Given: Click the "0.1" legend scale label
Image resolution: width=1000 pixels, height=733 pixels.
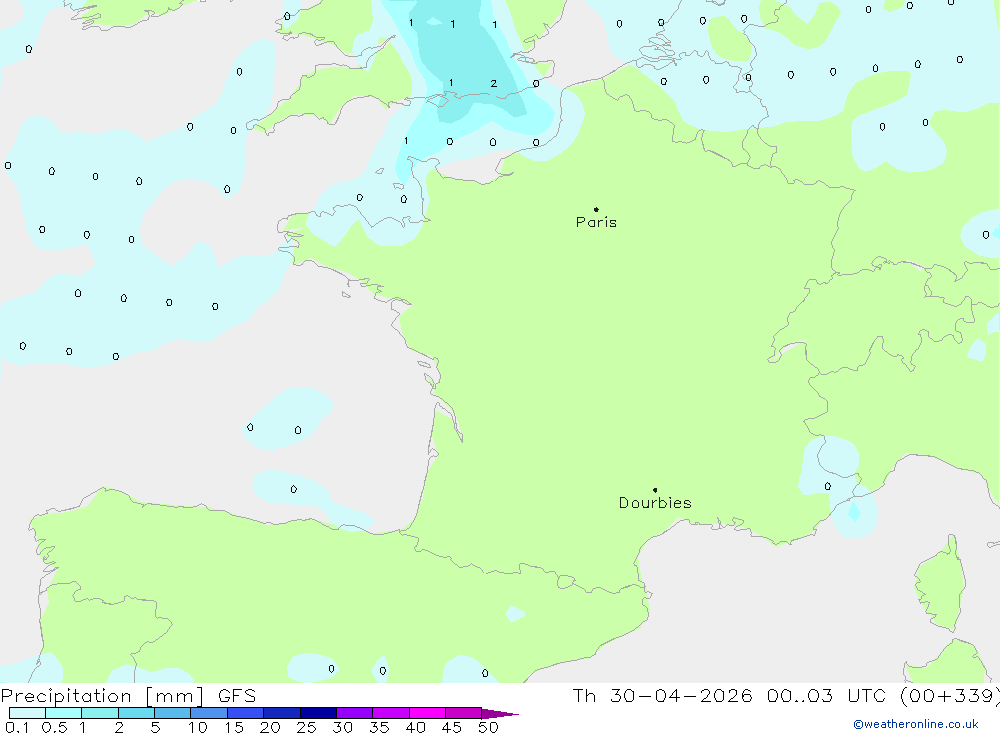Looking at the screenshot, I should tap(17, 727).
